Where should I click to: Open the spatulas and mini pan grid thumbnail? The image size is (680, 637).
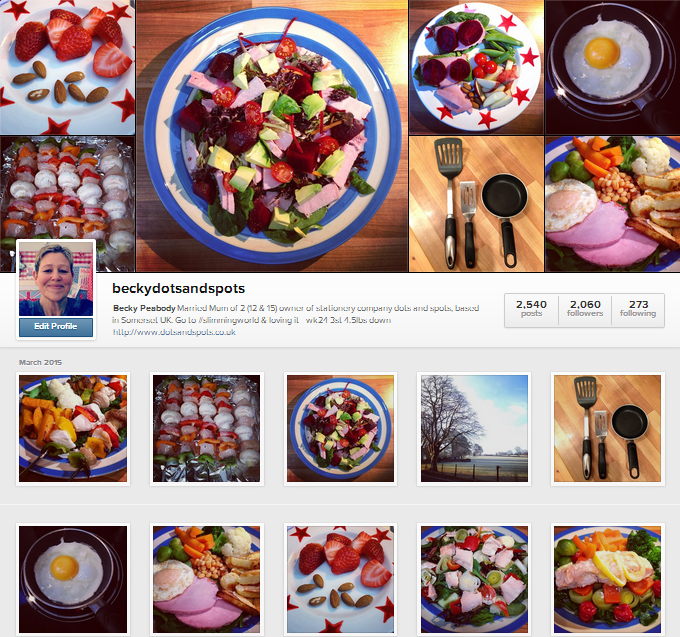pyautogui.click(x=608, y=428)
